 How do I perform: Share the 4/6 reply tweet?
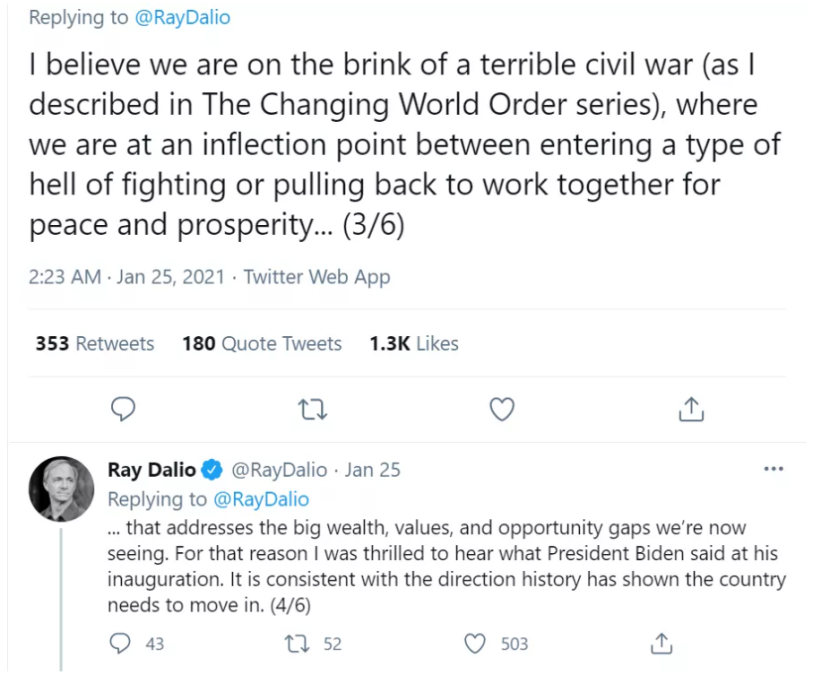coord(661,644)
